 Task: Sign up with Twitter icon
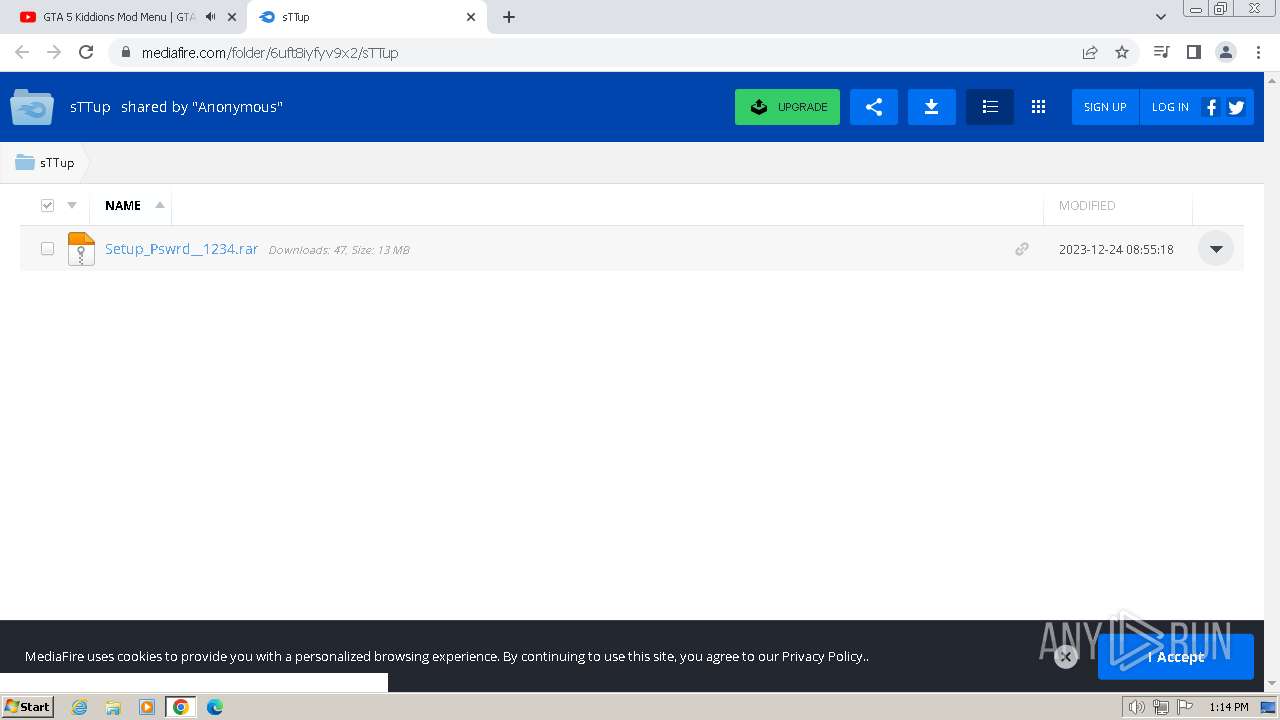pyautogui.click(x=1236, y=107)
